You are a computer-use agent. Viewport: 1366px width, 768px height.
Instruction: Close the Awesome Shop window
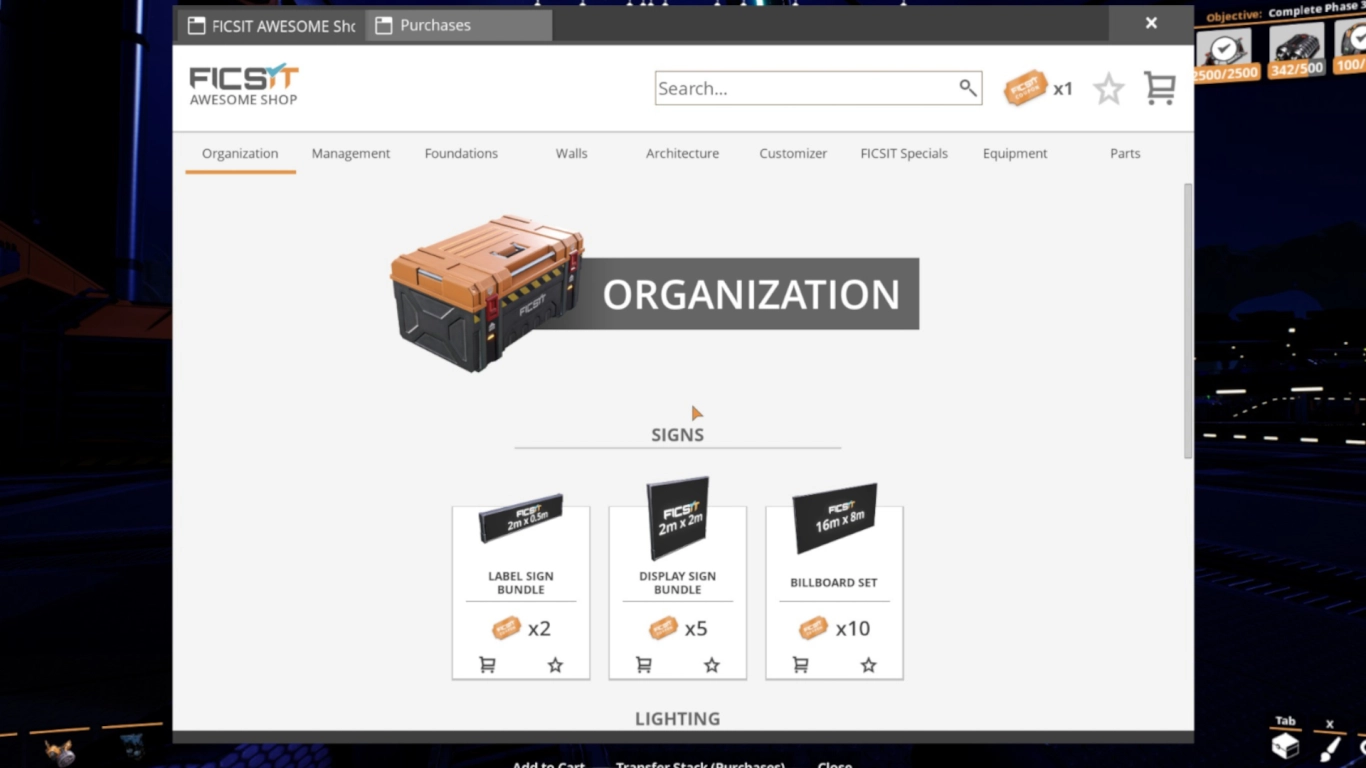tap(1151, 23)
